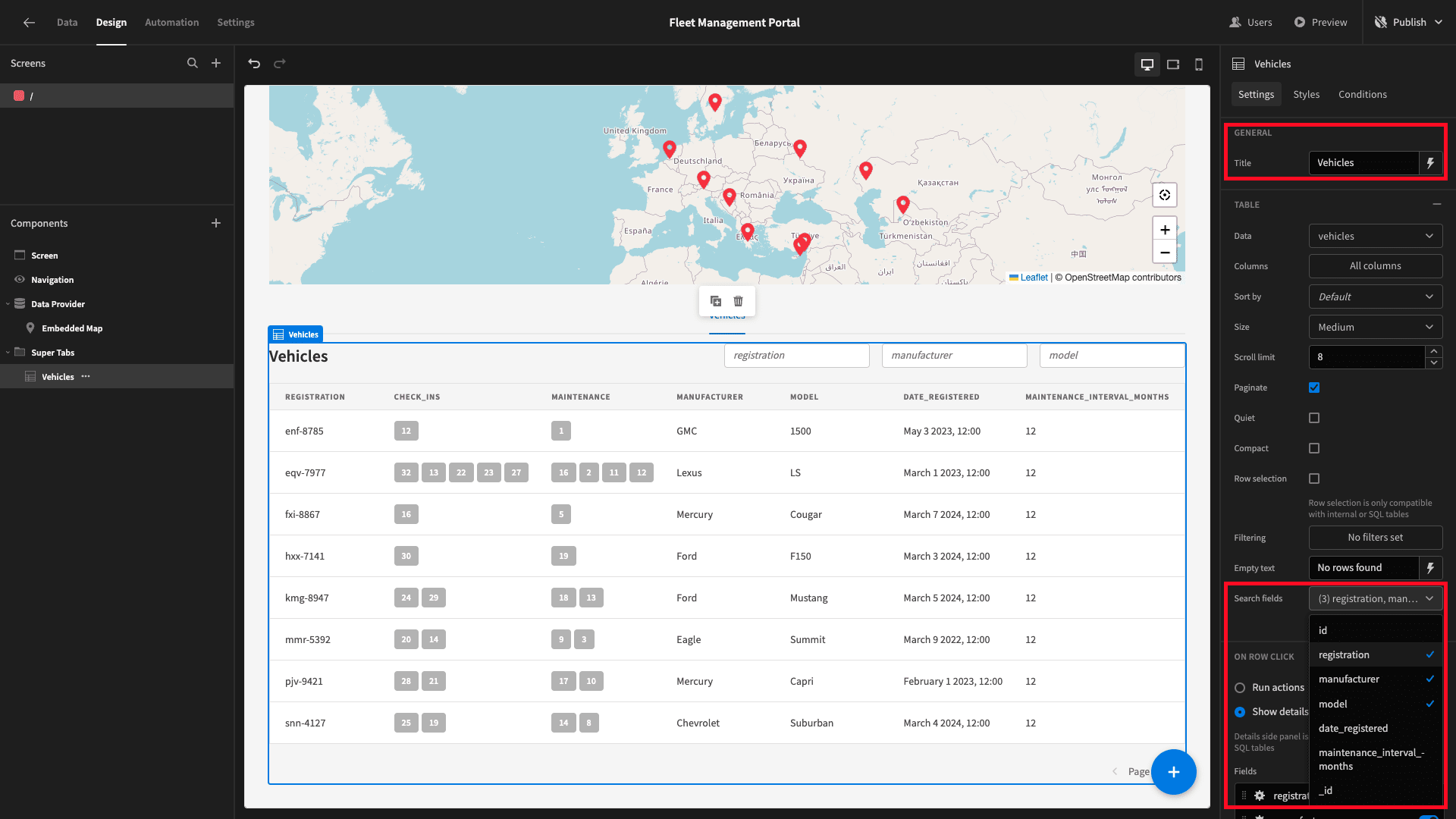This screenshot has height=819, width=1456.
Task: Switch to the Conditions tab
Action: (x=1362, y=94)
